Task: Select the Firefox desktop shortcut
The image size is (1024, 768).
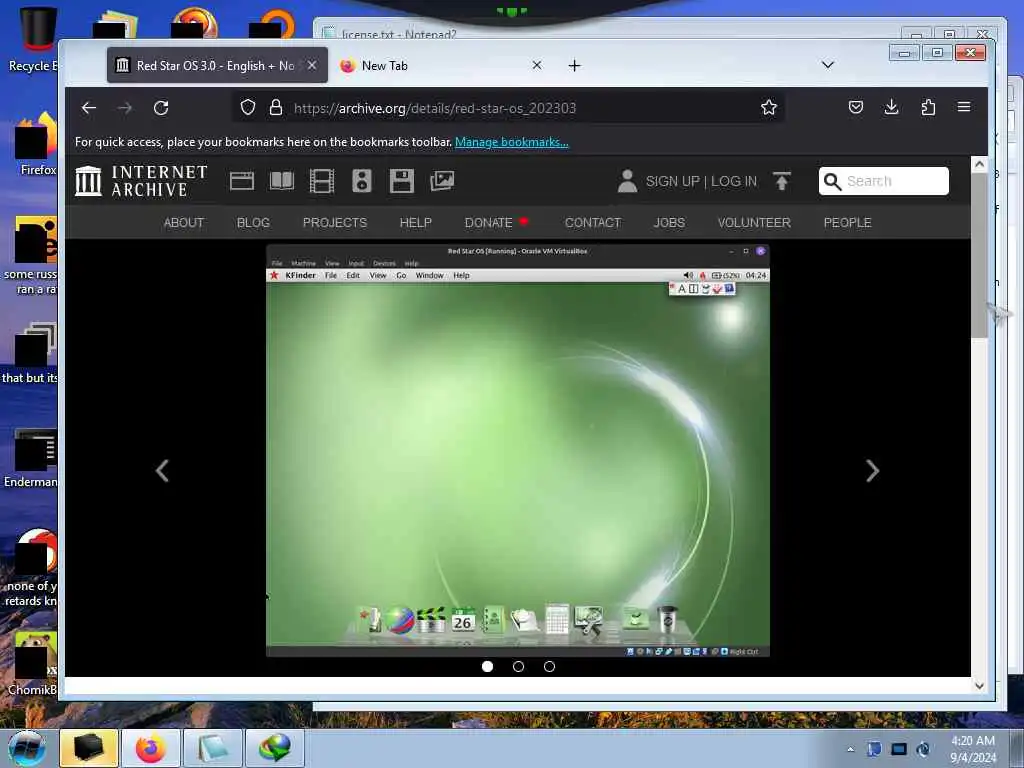Action: pos(35,144)
